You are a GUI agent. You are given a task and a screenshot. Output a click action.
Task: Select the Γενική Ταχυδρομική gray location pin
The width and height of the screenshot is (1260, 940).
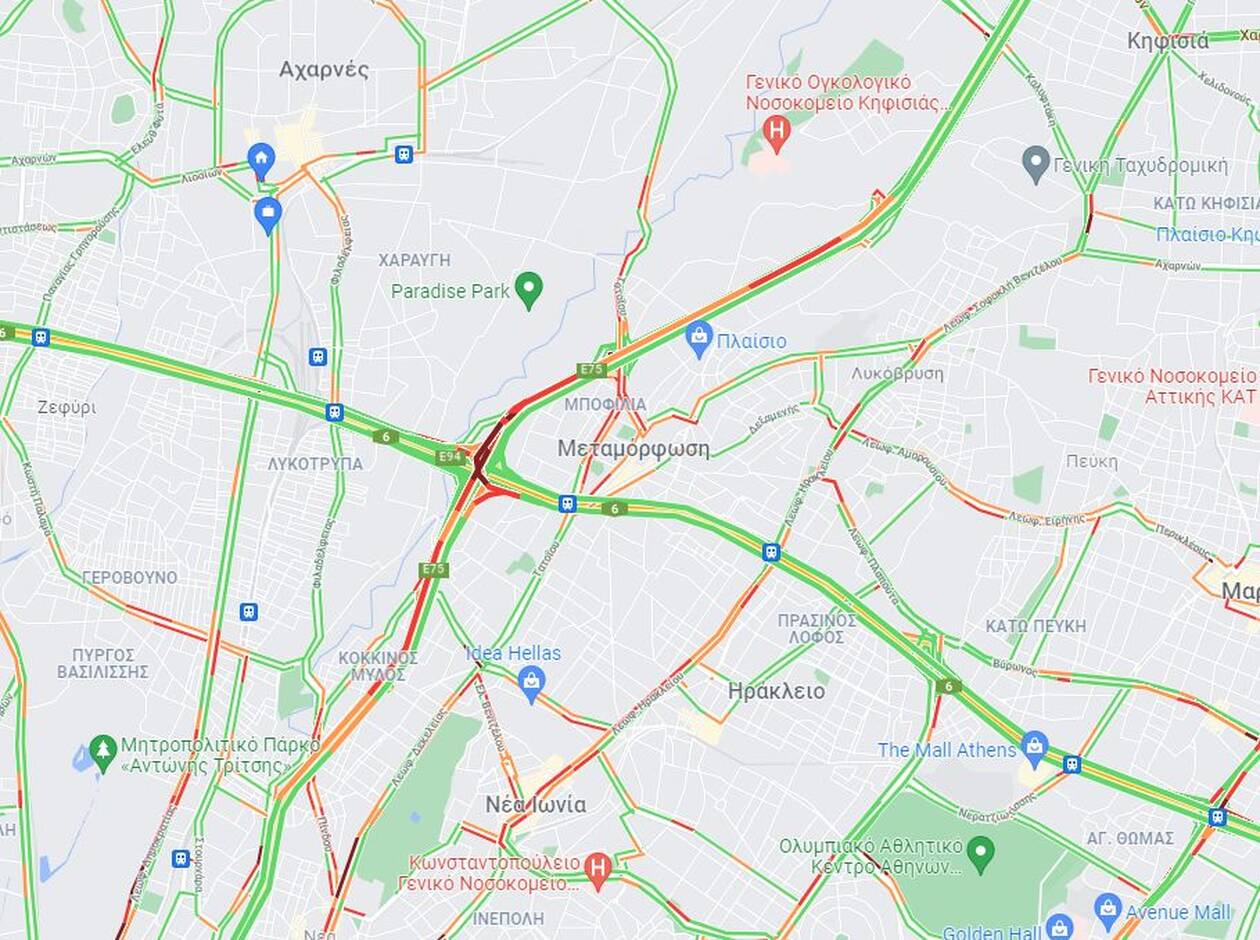pyautogui.click(x=1036, y=162)
